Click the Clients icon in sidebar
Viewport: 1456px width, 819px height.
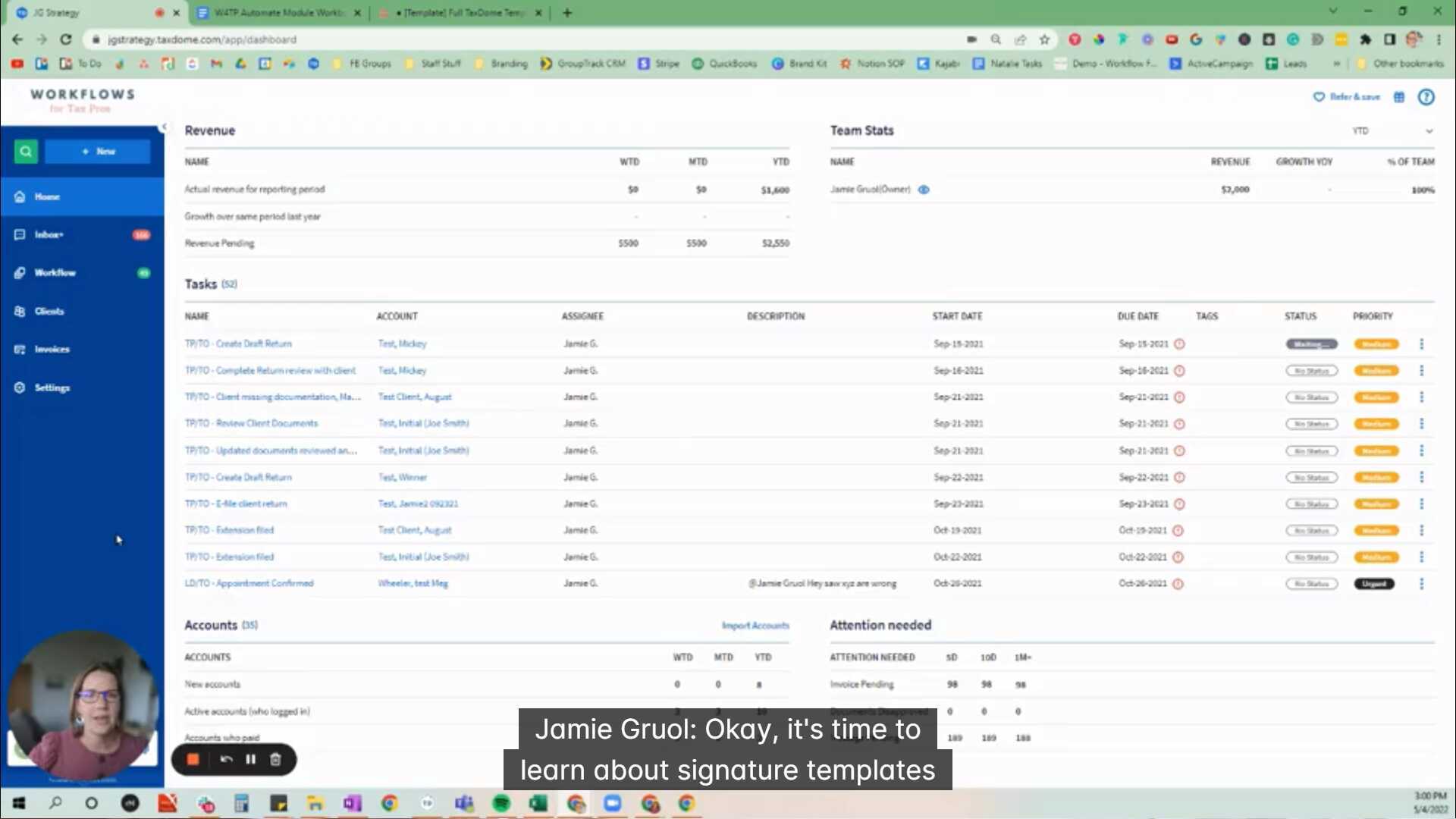(20, 312)
